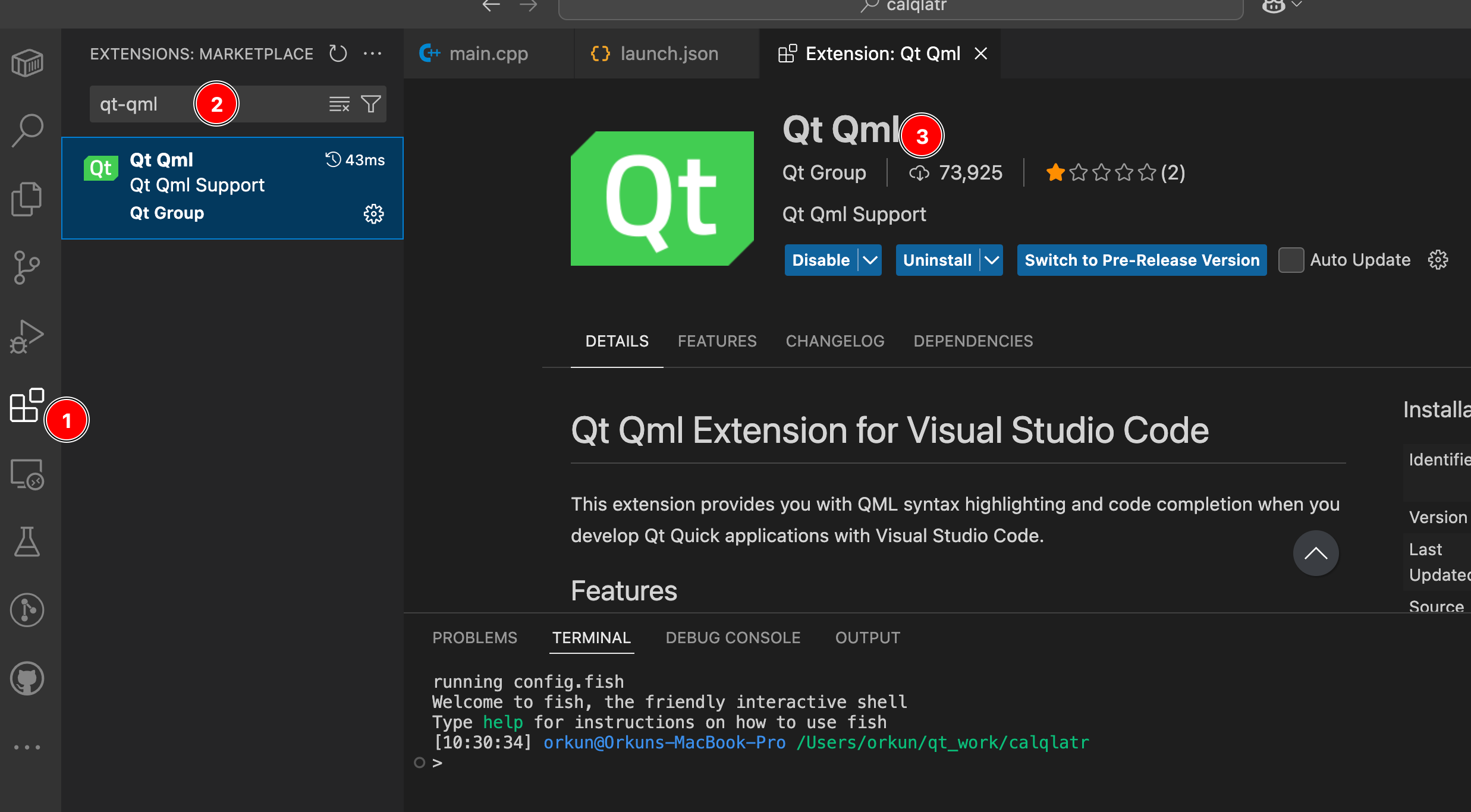
Task: Open marketplace views and more actions
Action: (372, 53)
